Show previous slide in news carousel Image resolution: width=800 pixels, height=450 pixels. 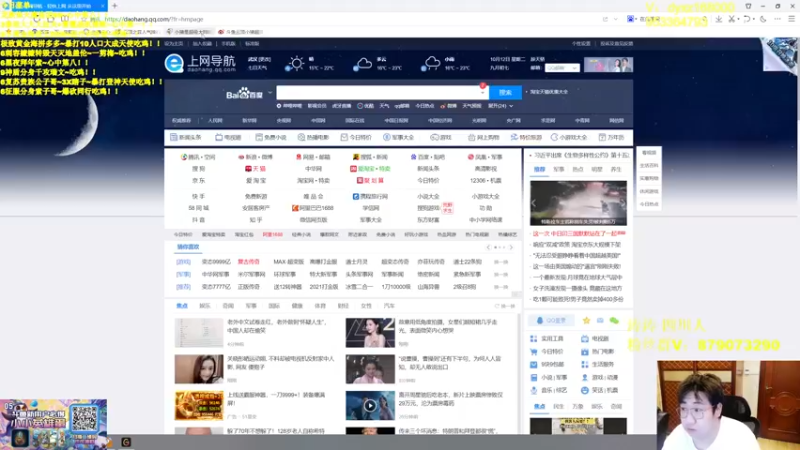(534, 203)
